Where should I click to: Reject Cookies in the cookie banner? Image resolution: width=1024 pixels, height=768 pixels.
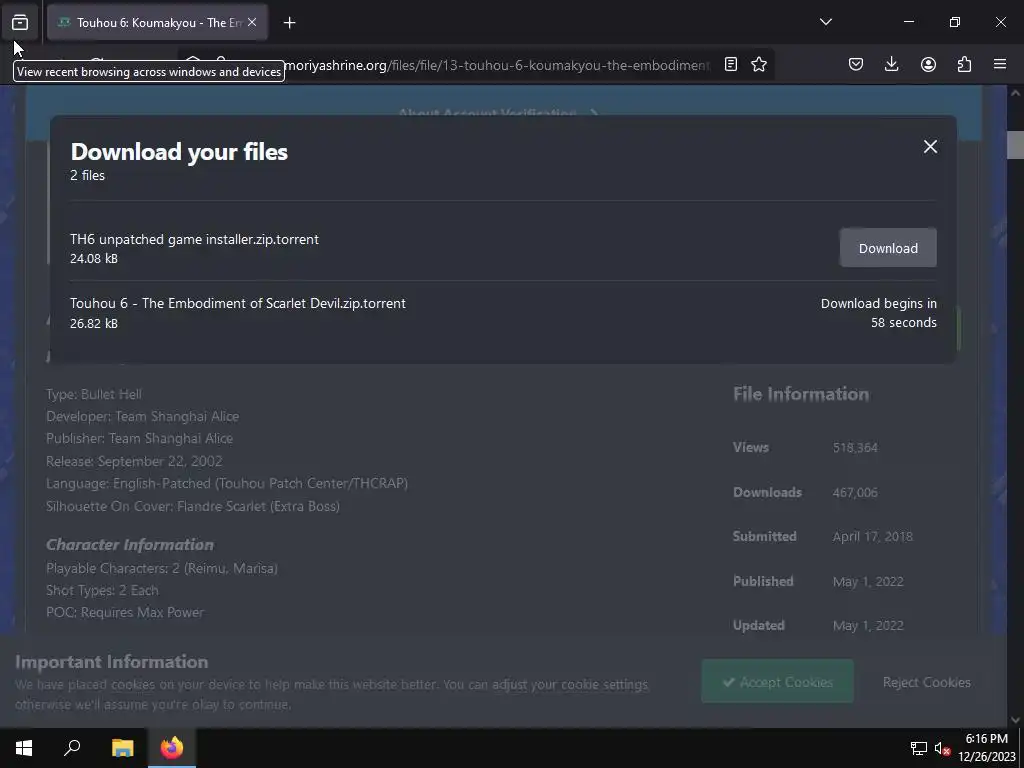click(926, 682)
